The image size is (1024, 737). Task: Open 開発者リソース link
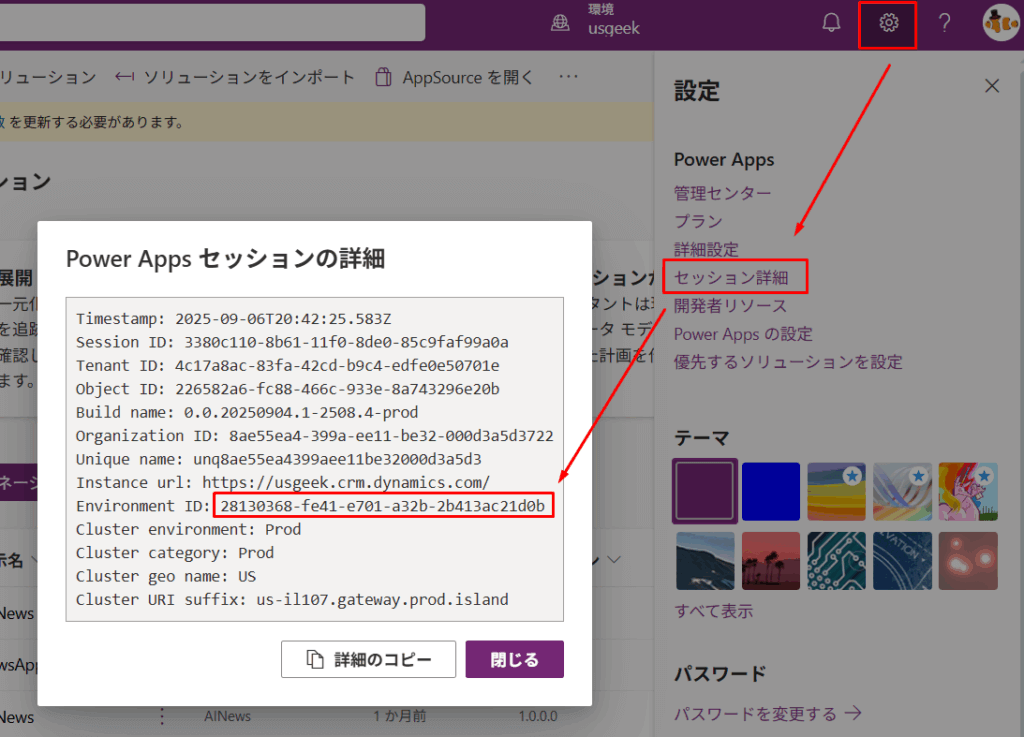[x=730, y=305]
